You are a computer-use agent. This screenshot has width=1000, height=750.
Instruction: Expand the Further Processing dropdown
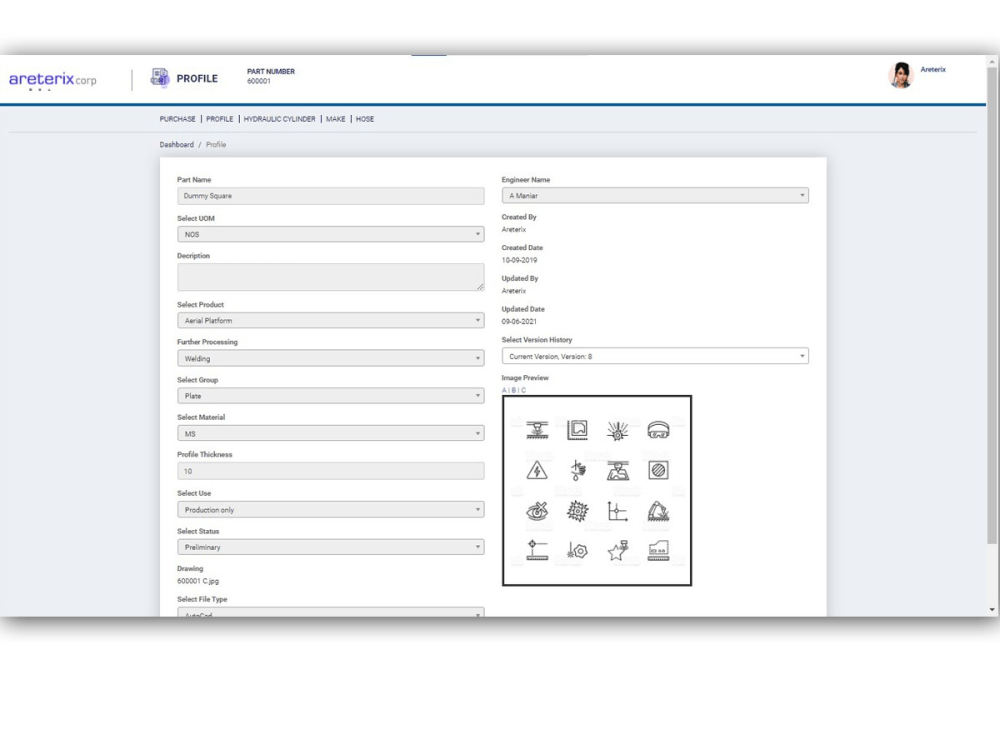point(330,358)
